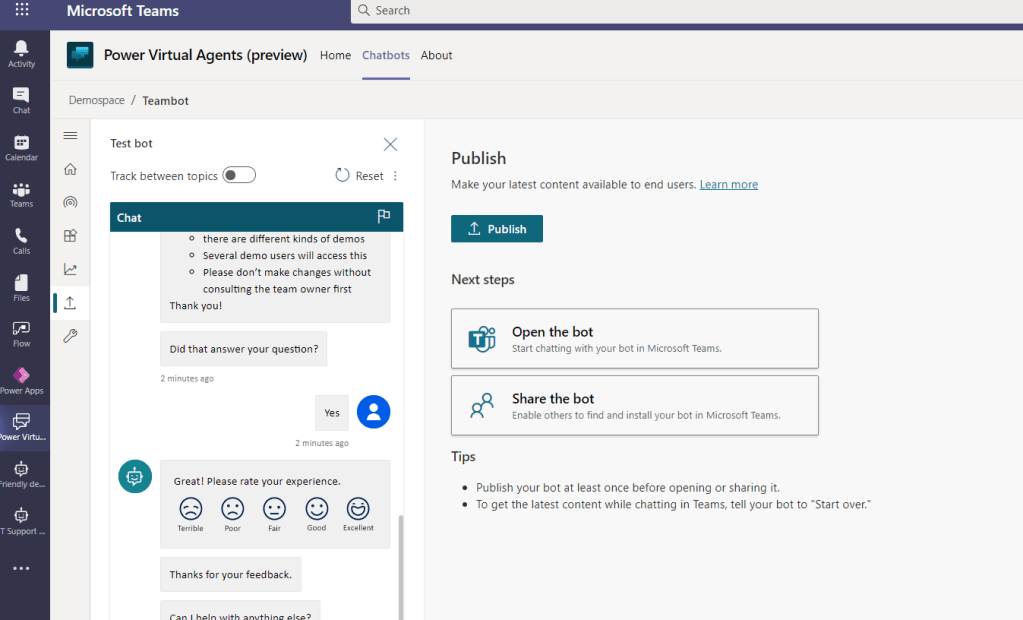Open the Analytics chart icon
Image resolution: width=1023 pixels, height=620 pixels.
[x=70, y=269]
